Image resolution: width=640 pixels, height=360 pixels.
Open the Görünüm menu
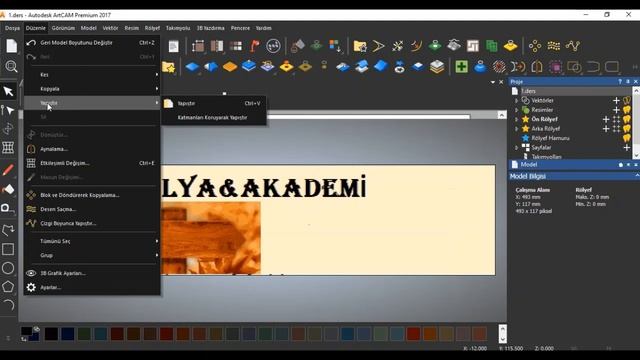[x=63, y=28]
